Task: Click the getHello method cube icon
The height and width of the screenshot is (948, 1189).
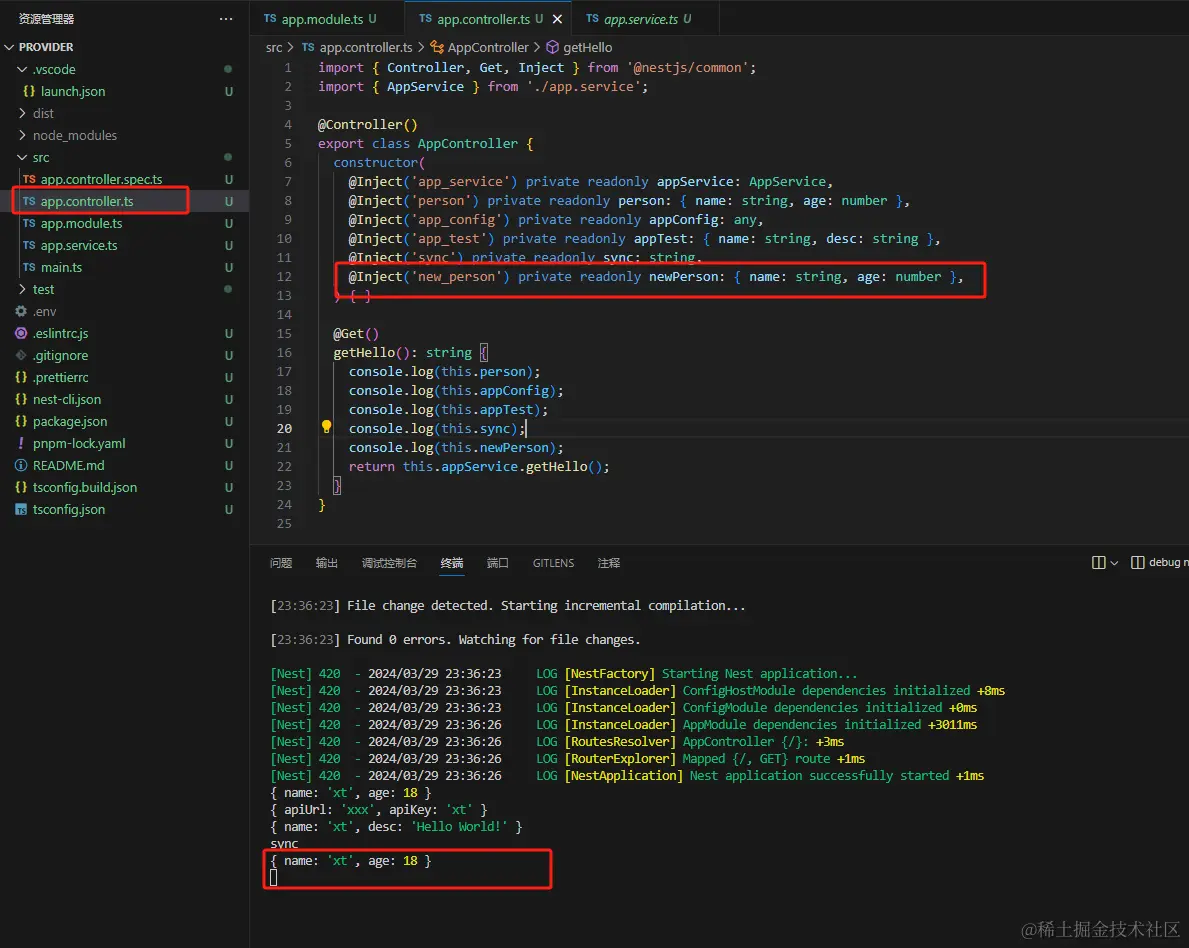Action: (553, 47)
